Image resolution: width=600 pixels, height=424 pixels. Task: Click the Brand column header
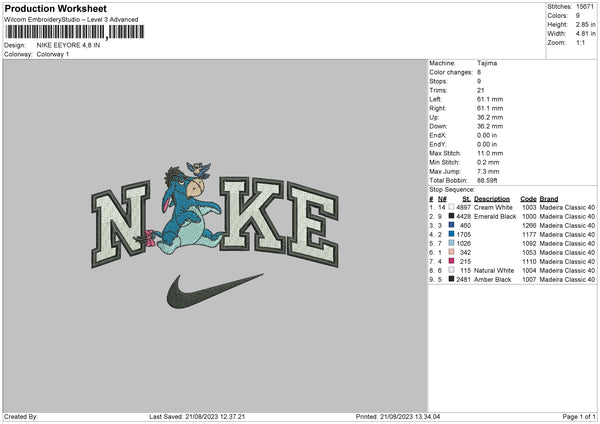[x=549, y=199]
